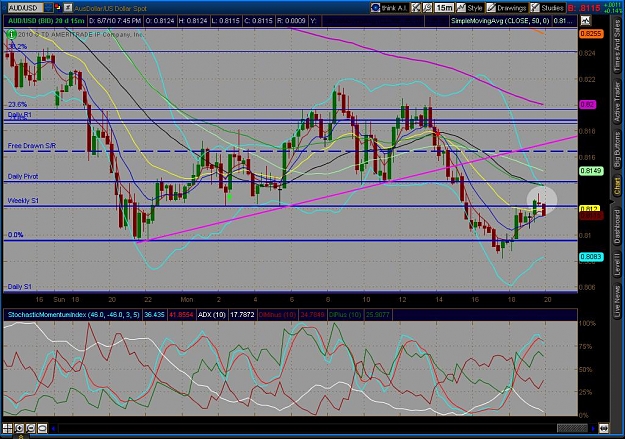Click the Daily R1 line label
This screenshot has width=625, height=439.
coord(20,115)
